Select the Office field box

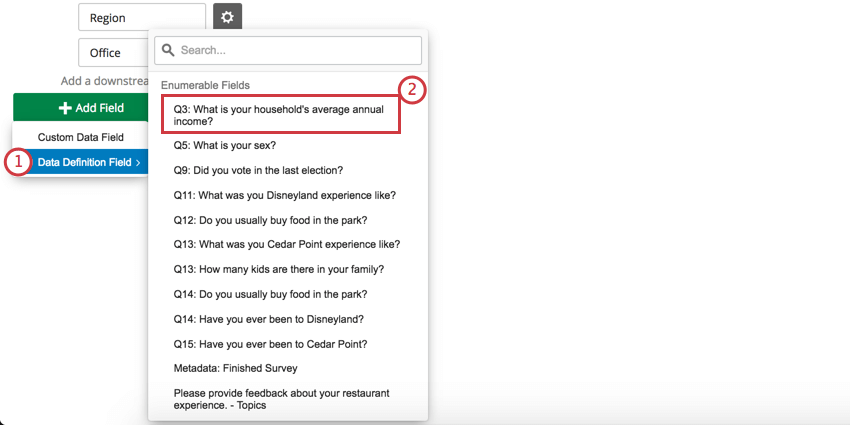tap(114, 53)
